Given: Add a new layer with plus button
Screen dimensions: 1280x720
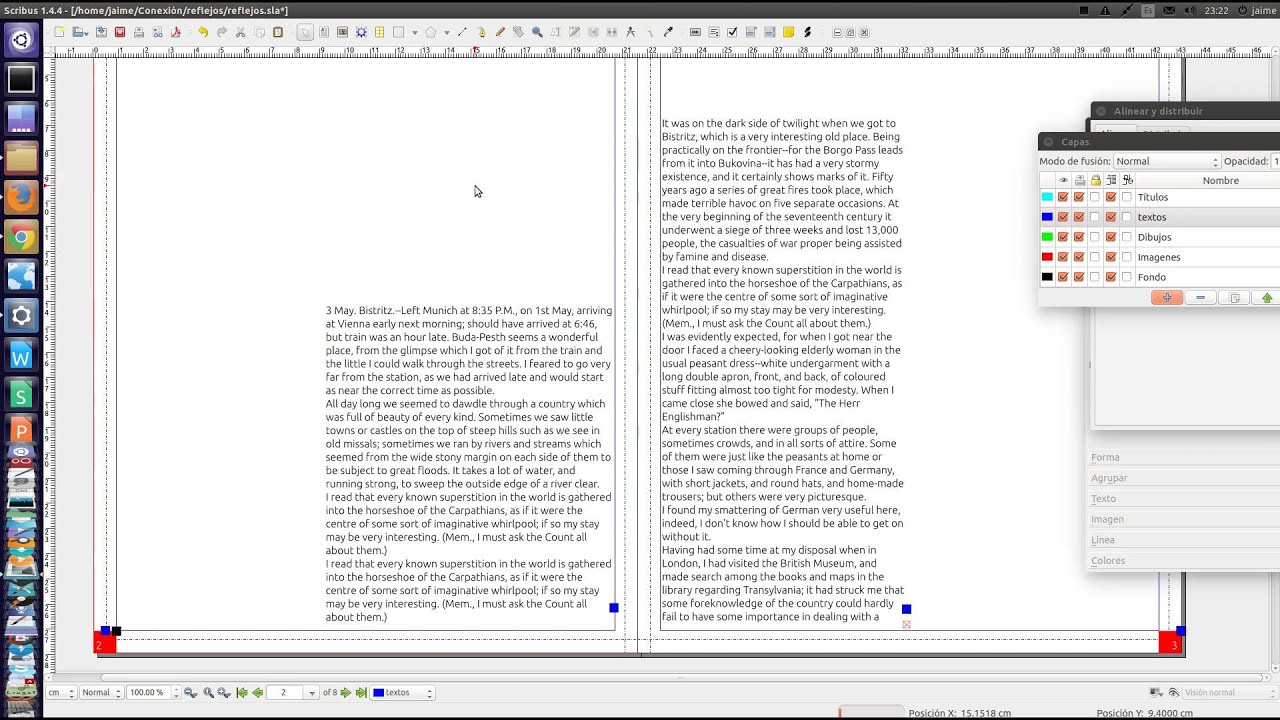Looking at the screenshot, I should pos(1167,298).
